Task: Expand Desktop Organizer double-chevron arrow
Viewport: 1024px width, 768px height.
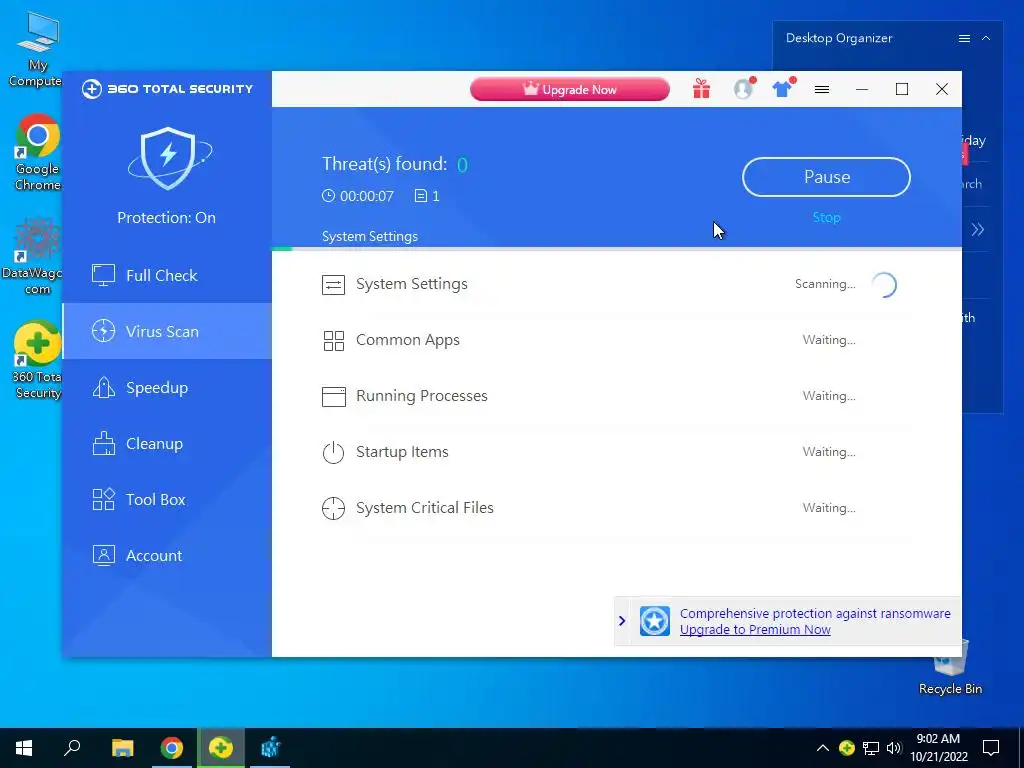Action: pos(977,229)
